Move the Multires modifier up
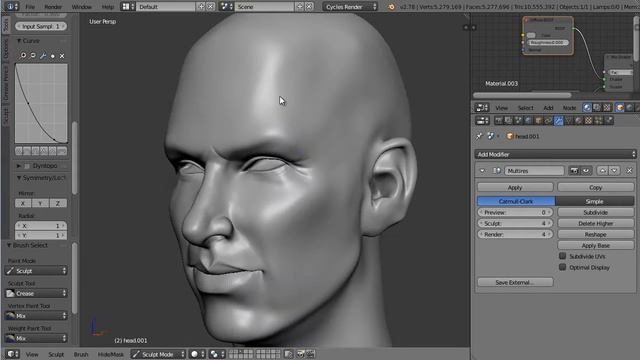Viewport: 640px width, 360px height. (602, 171)
